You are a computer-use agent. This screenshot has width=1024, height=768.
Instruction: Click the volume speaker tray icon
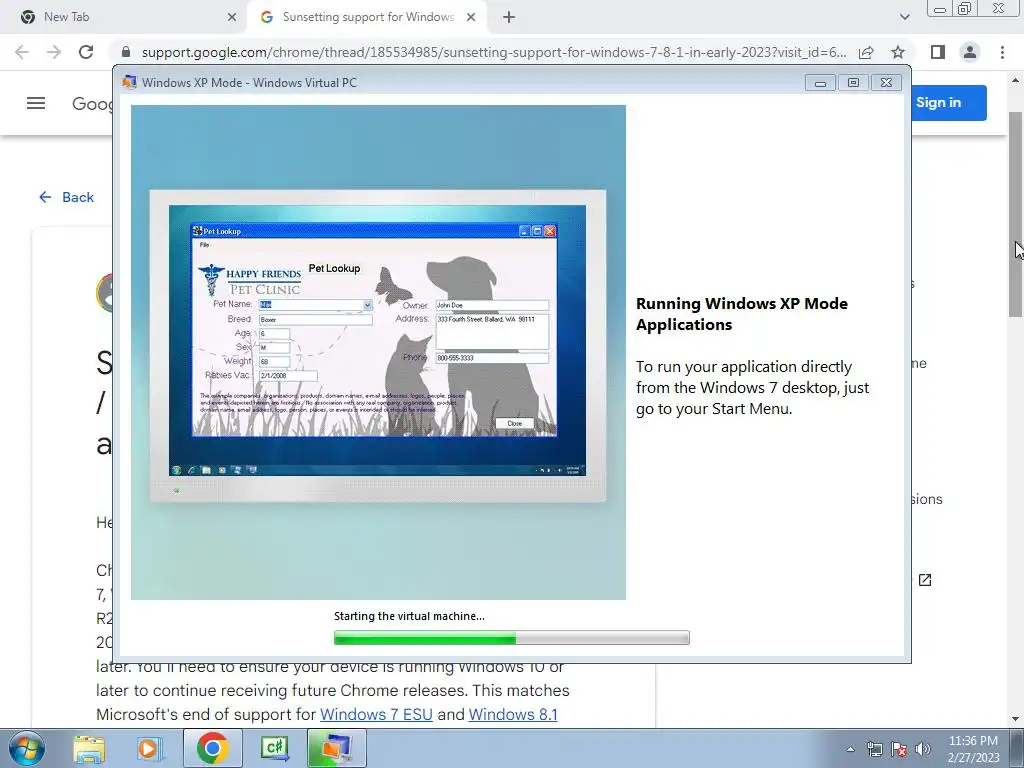coord(923,749)
